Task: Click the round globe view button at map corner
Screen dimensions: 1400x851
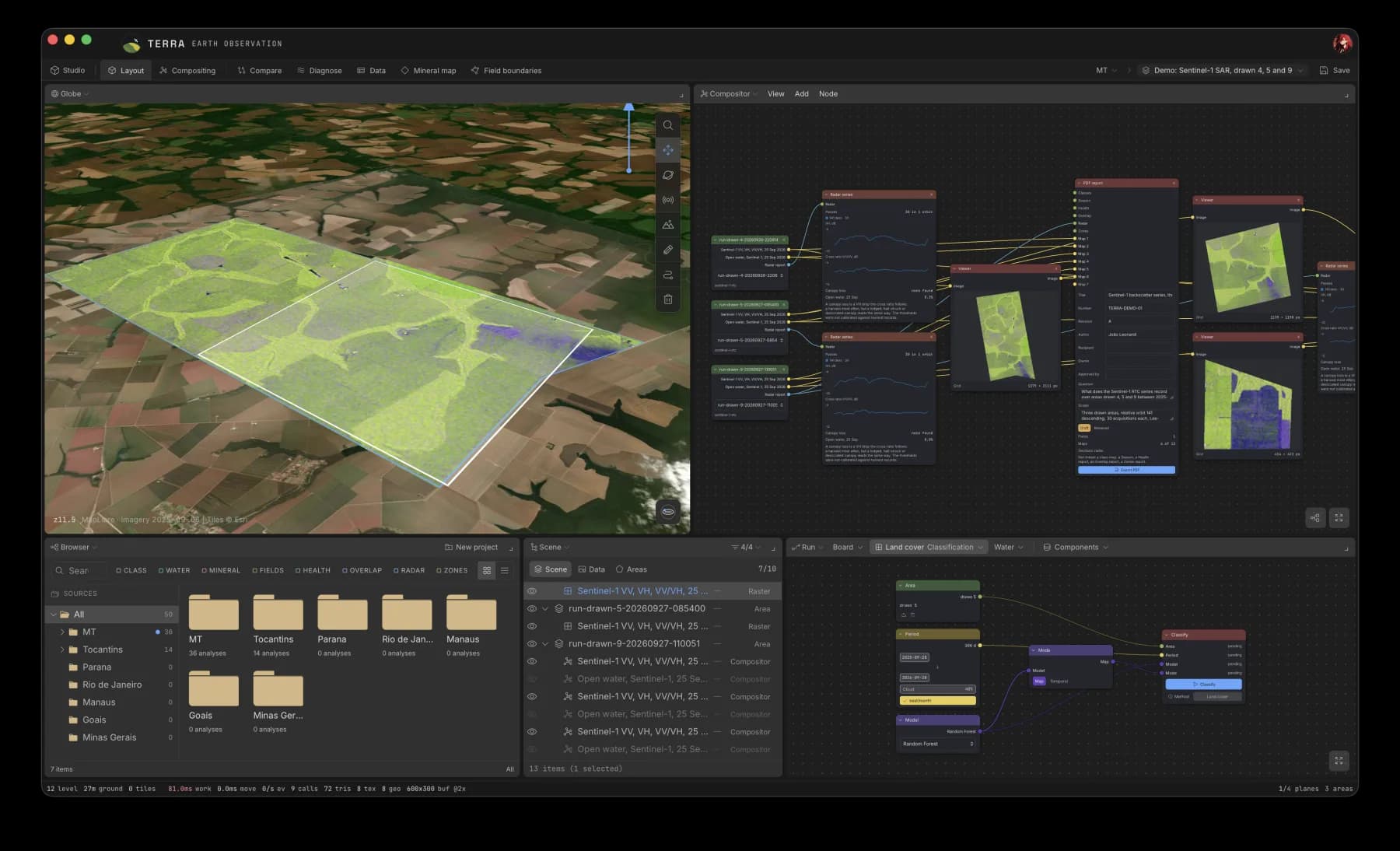Action: pos(668,511)
